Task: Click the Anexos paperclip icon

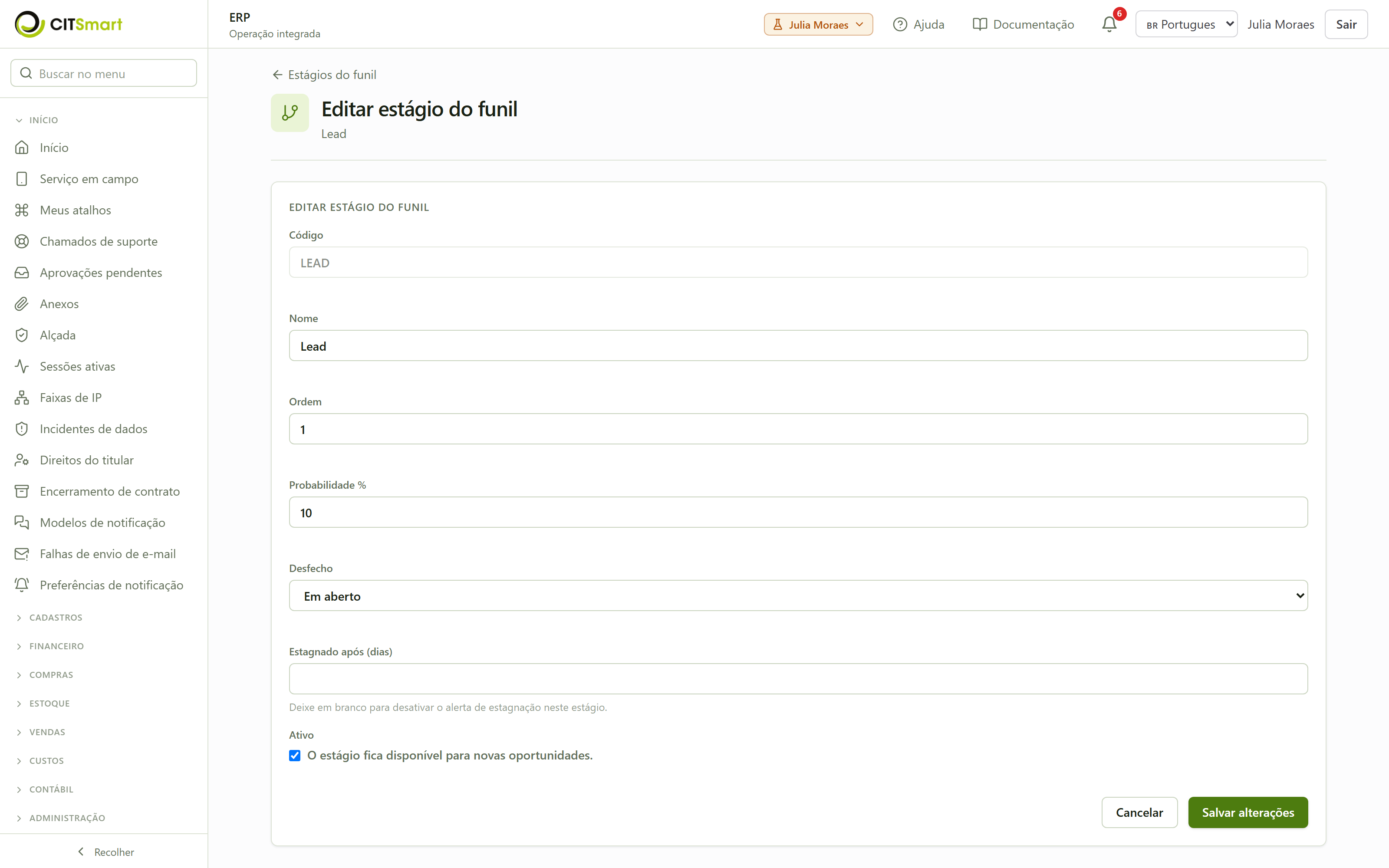Action: point(22,304)
